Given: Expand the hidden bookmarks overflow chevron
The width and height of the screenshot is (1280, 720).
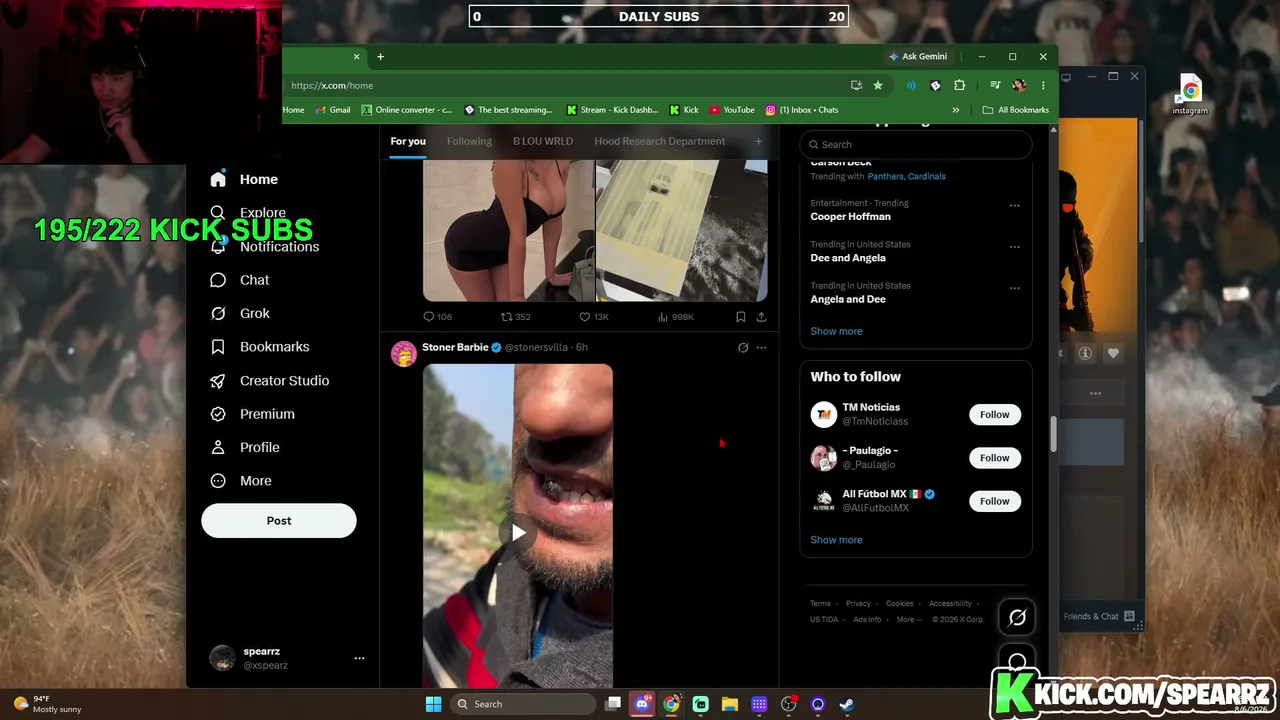Looking at the screenshot, I should point(956,110).
